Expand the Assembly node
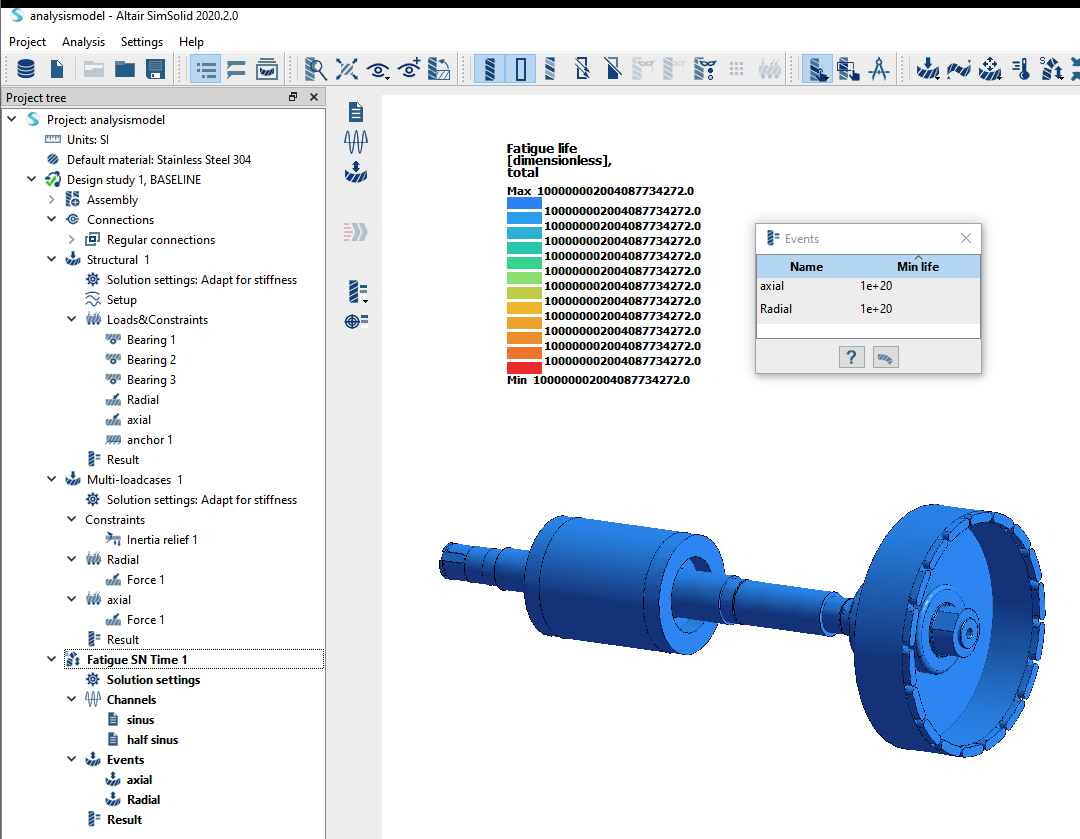This screenshot has height=839, width=1080. pos(52,200)
